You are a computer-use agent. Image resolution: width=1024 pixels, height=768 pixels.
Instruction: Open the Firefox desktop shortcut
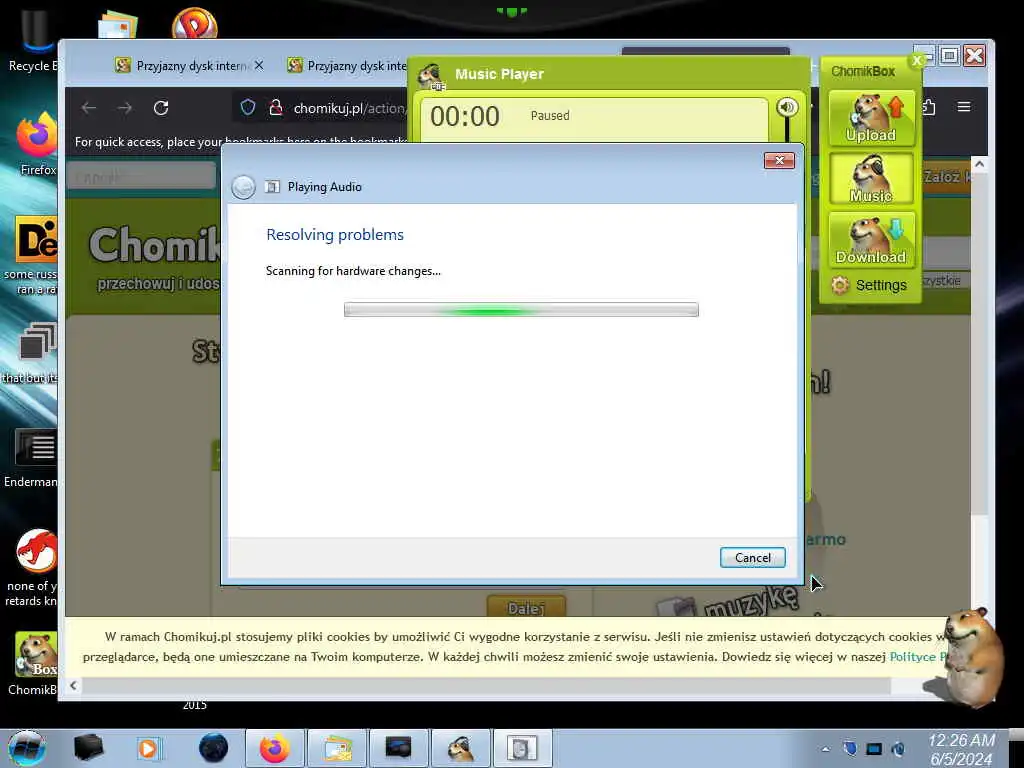tap(36, 144)
